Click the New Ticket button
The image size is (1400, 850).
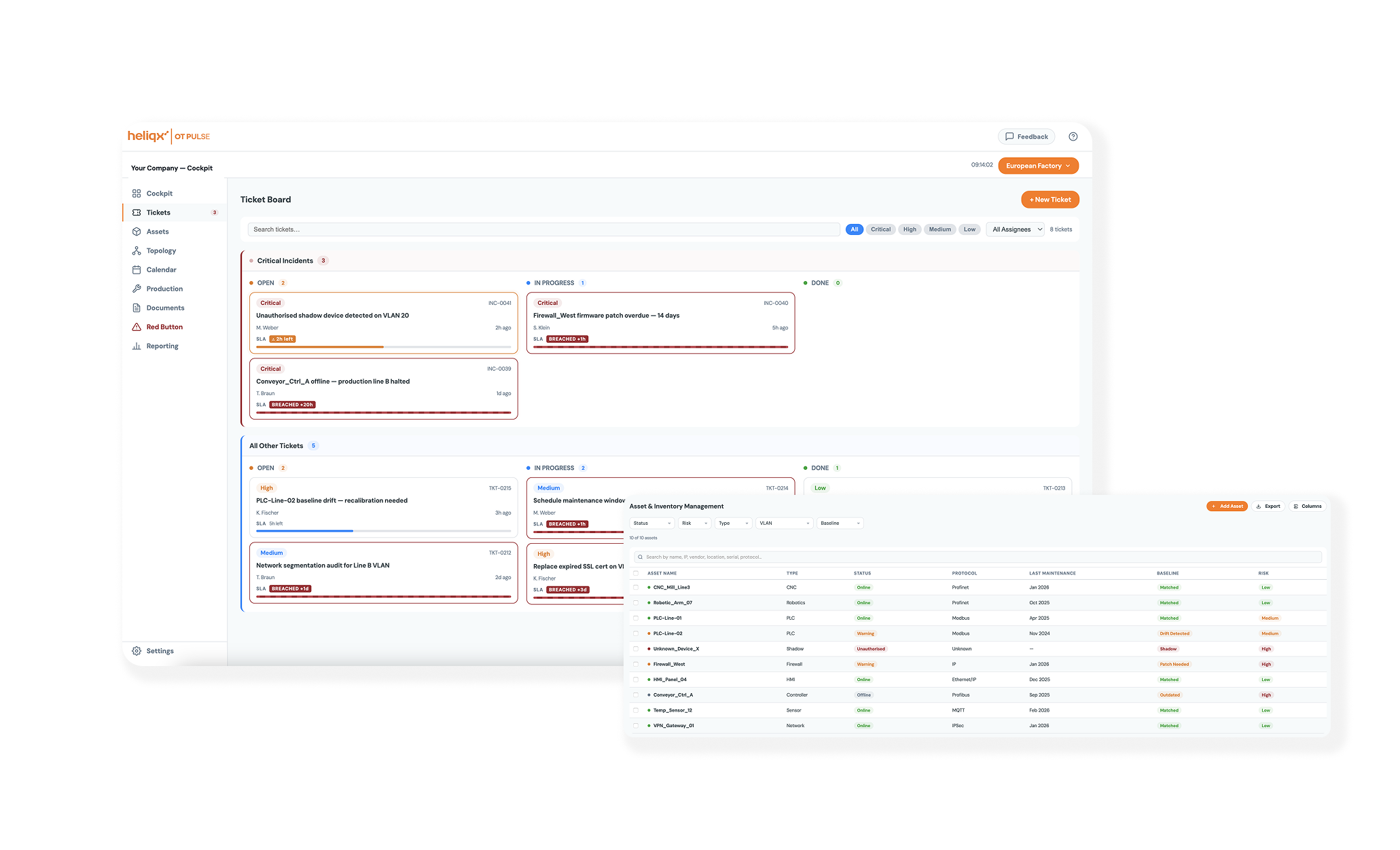[x=1049, y=200]
